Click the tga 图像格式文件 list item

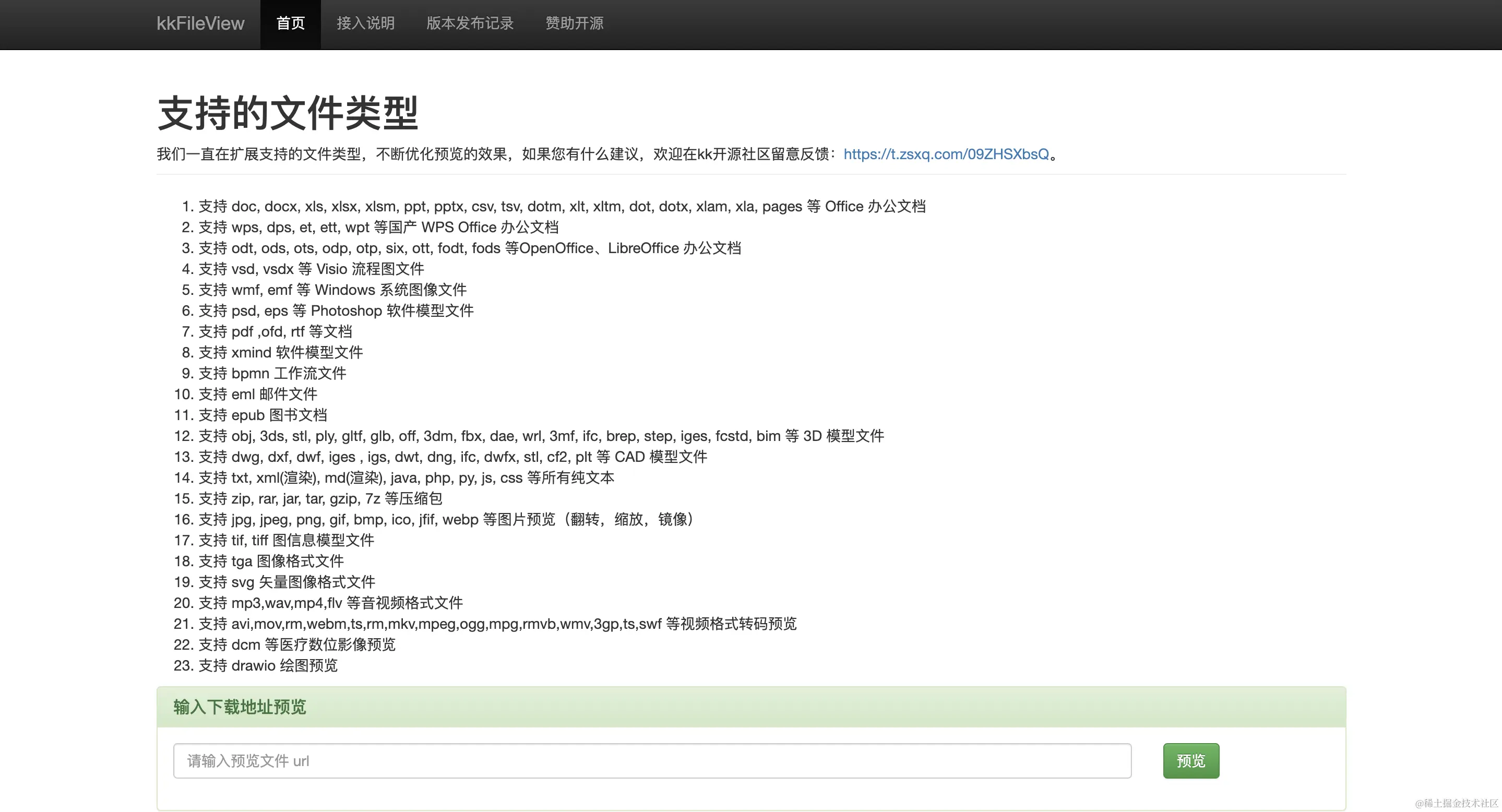click(x=271, y=562)
